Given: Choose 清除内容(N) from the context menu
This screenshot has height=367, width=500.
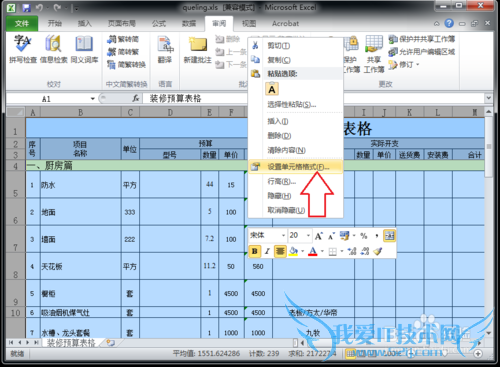Looking at the screenshot, I should click(296, 150).
